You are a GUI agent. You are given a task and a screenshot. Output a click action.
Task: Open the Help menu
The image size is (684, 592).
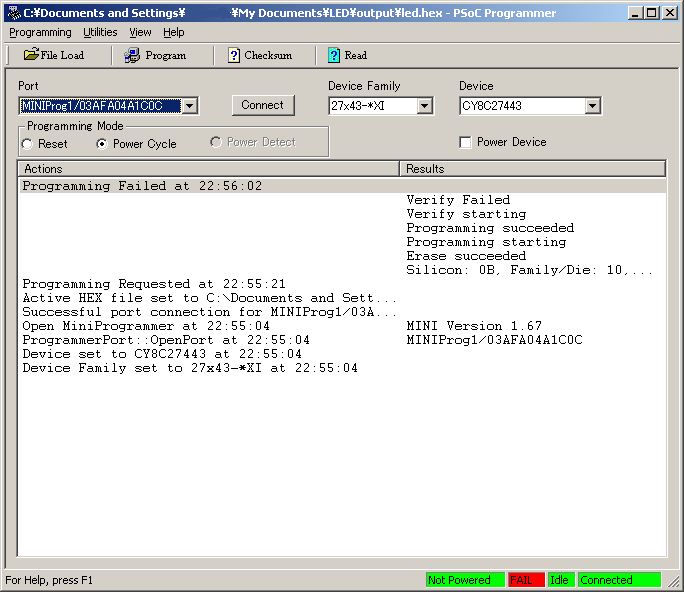[x=174, y=32]
